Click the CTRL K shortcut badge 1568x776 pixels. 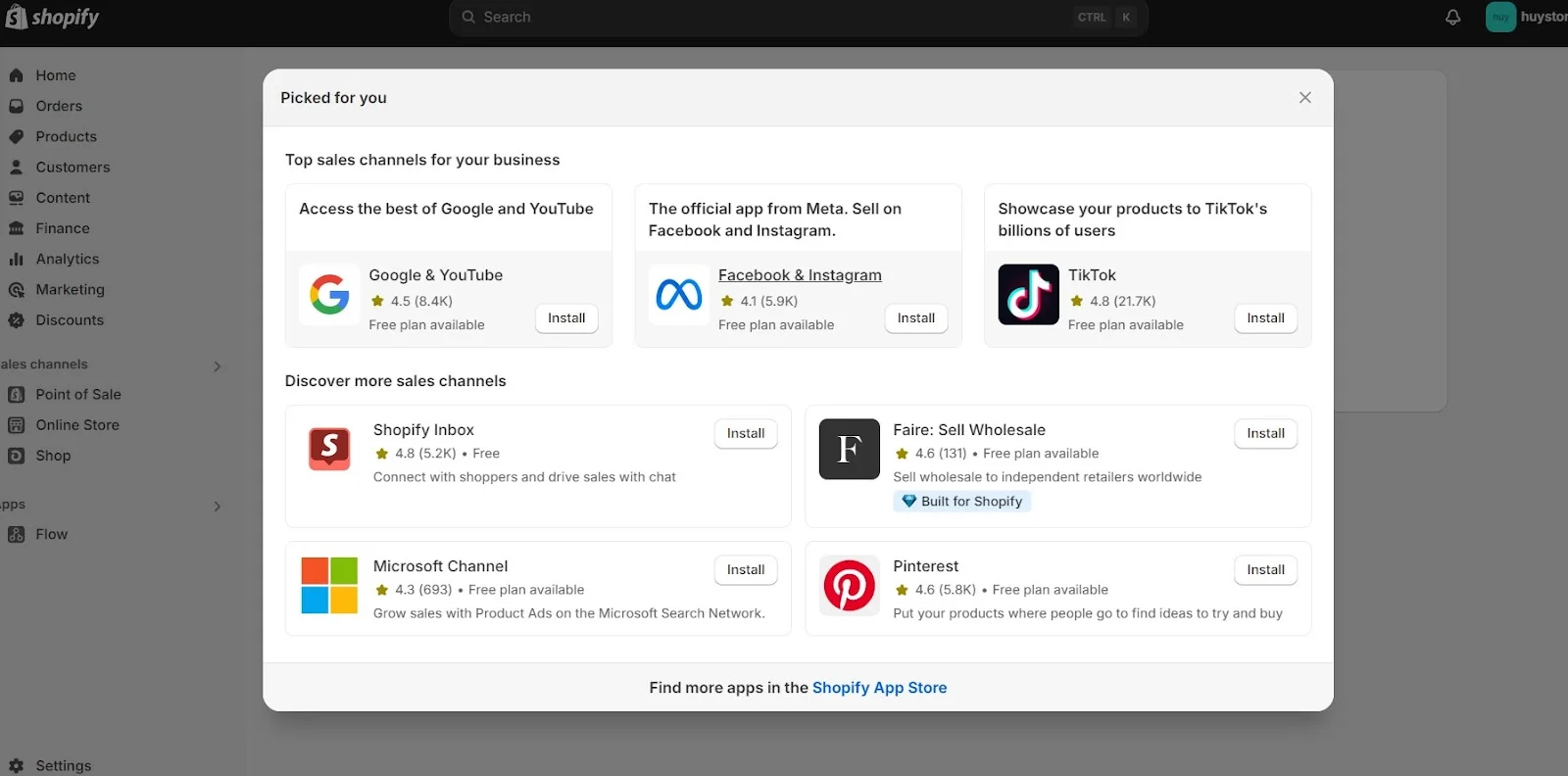1105,17
